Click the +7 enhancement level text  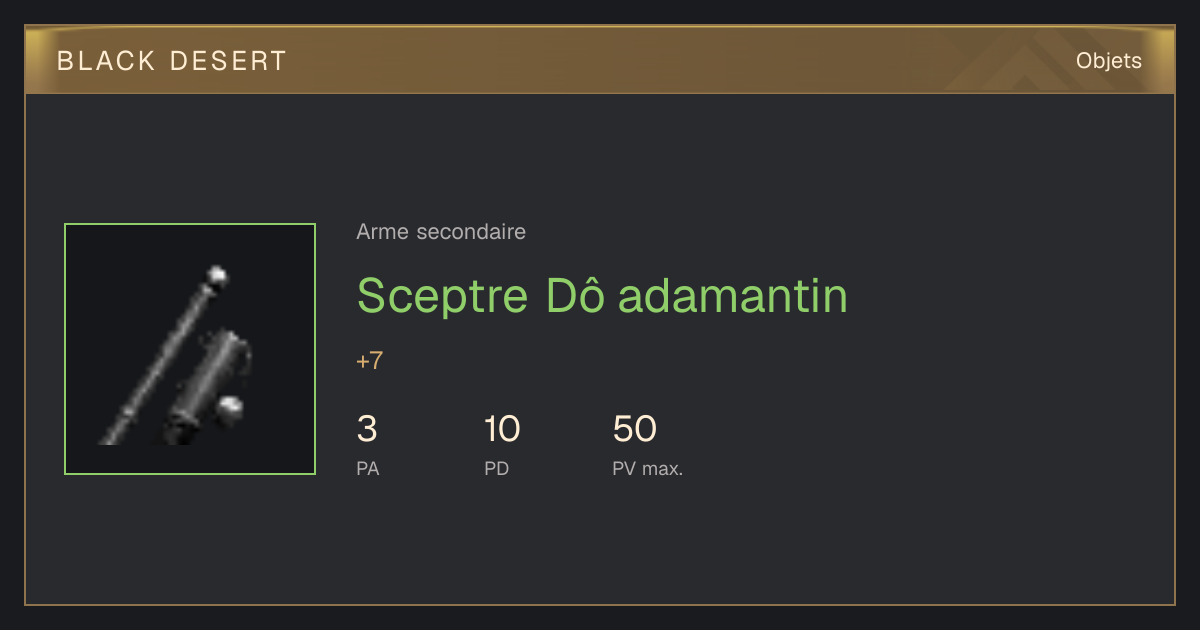pos(370,361)
